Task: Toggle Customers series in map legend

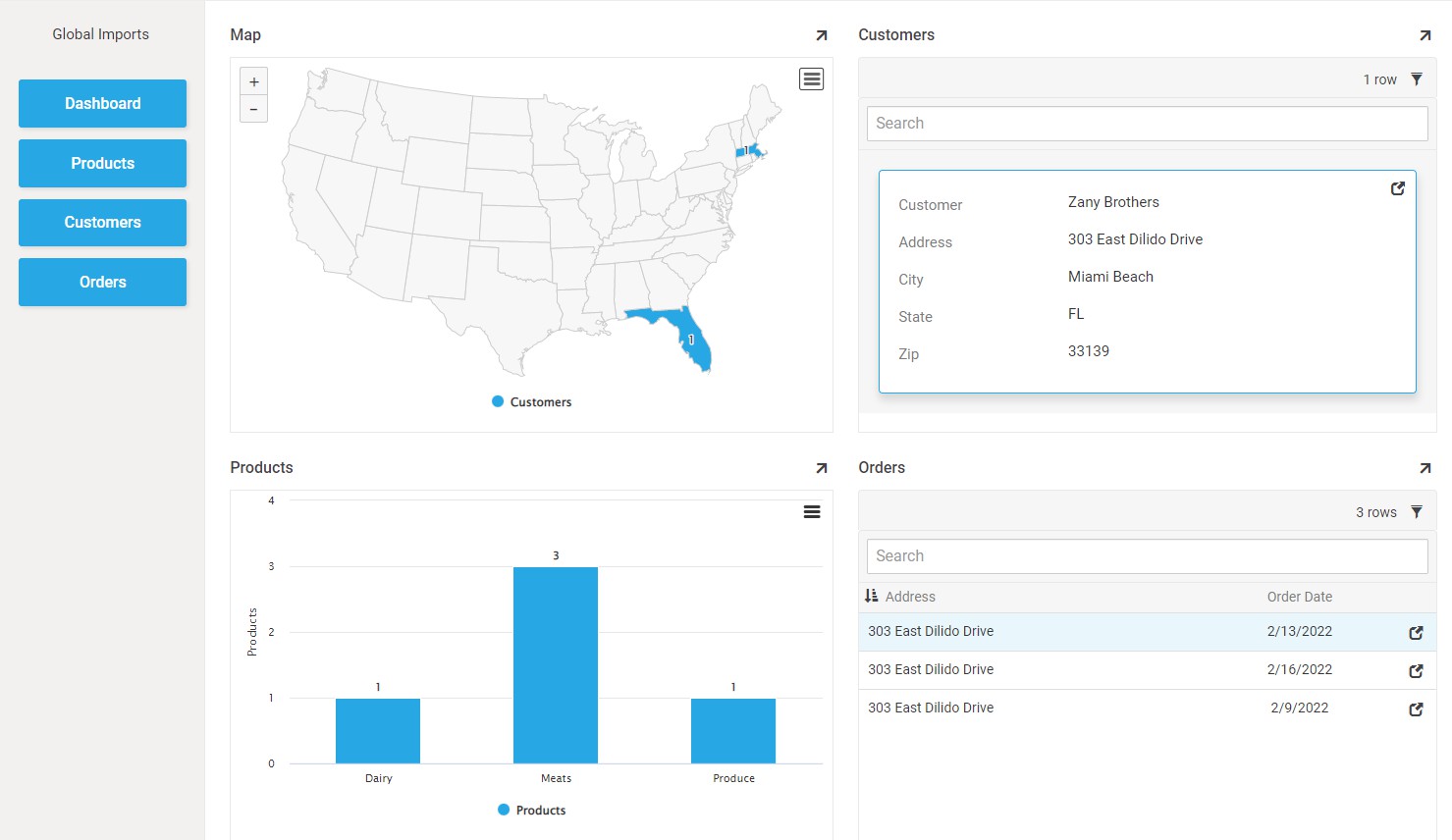Action: pos(531,402)
